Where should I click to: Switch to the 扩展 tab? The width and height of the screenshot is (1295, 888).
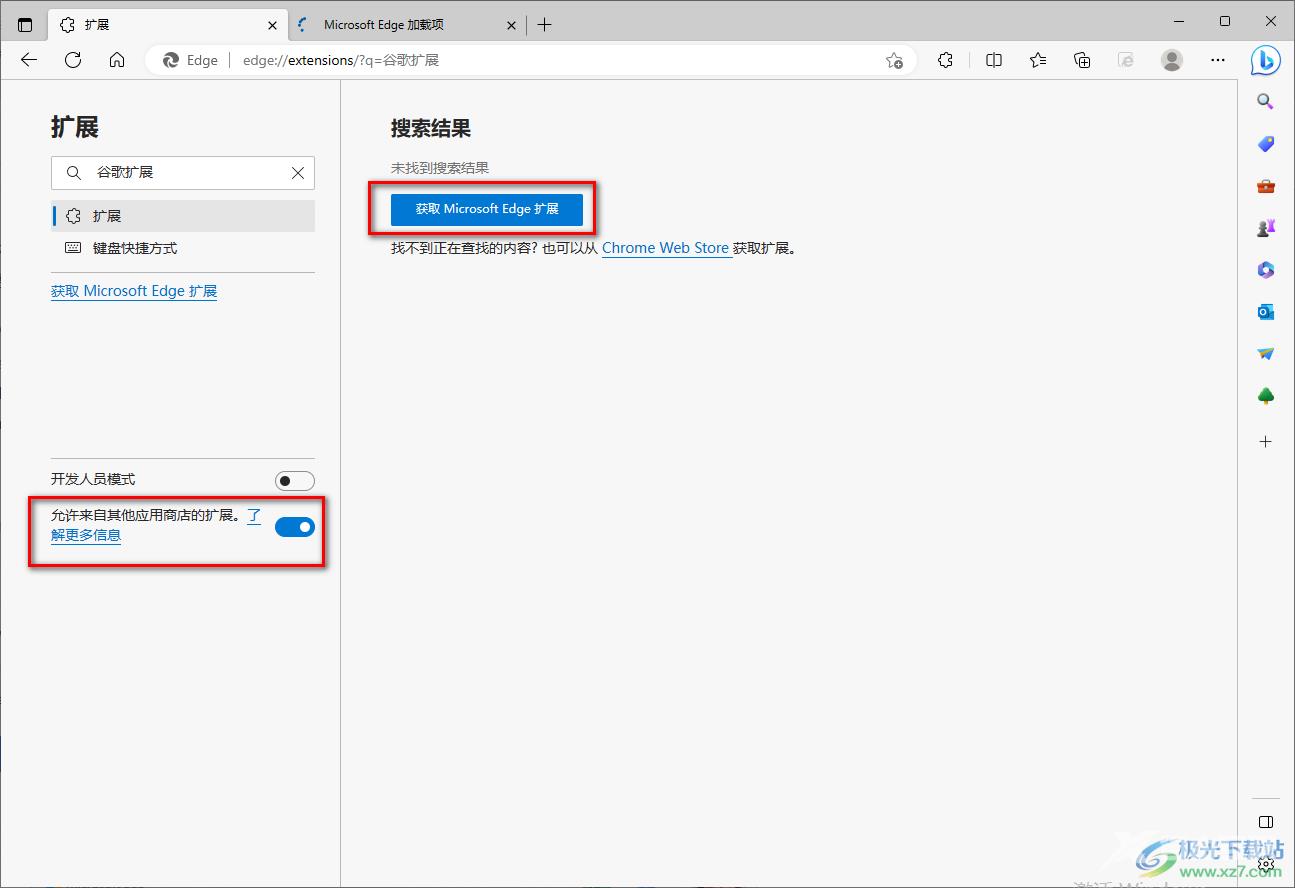click(167, 25)
